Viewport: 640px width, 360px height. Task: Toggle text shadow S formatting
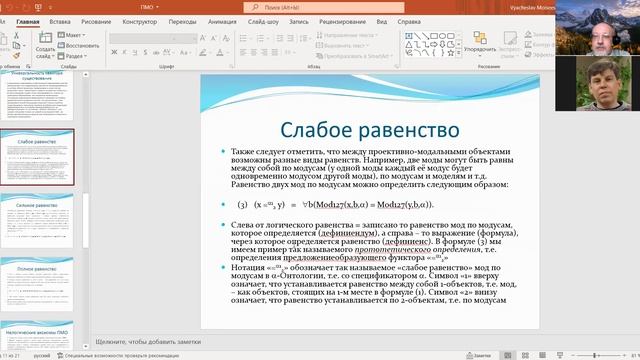[145, 52]
